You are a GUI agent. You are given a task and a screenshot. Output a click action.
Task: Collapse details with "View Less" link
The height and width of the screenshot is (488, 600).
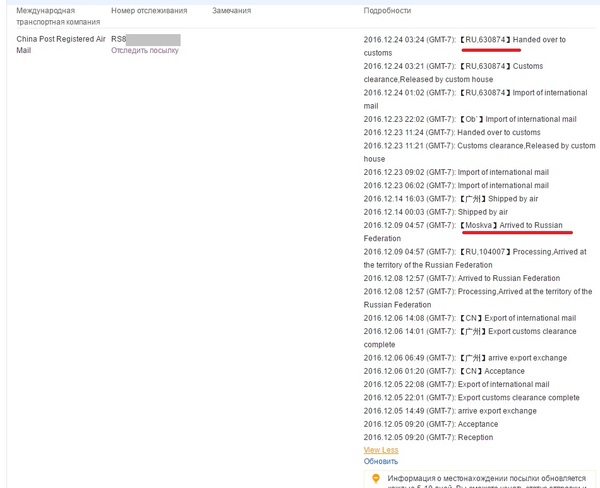click(x=380, y=450)
